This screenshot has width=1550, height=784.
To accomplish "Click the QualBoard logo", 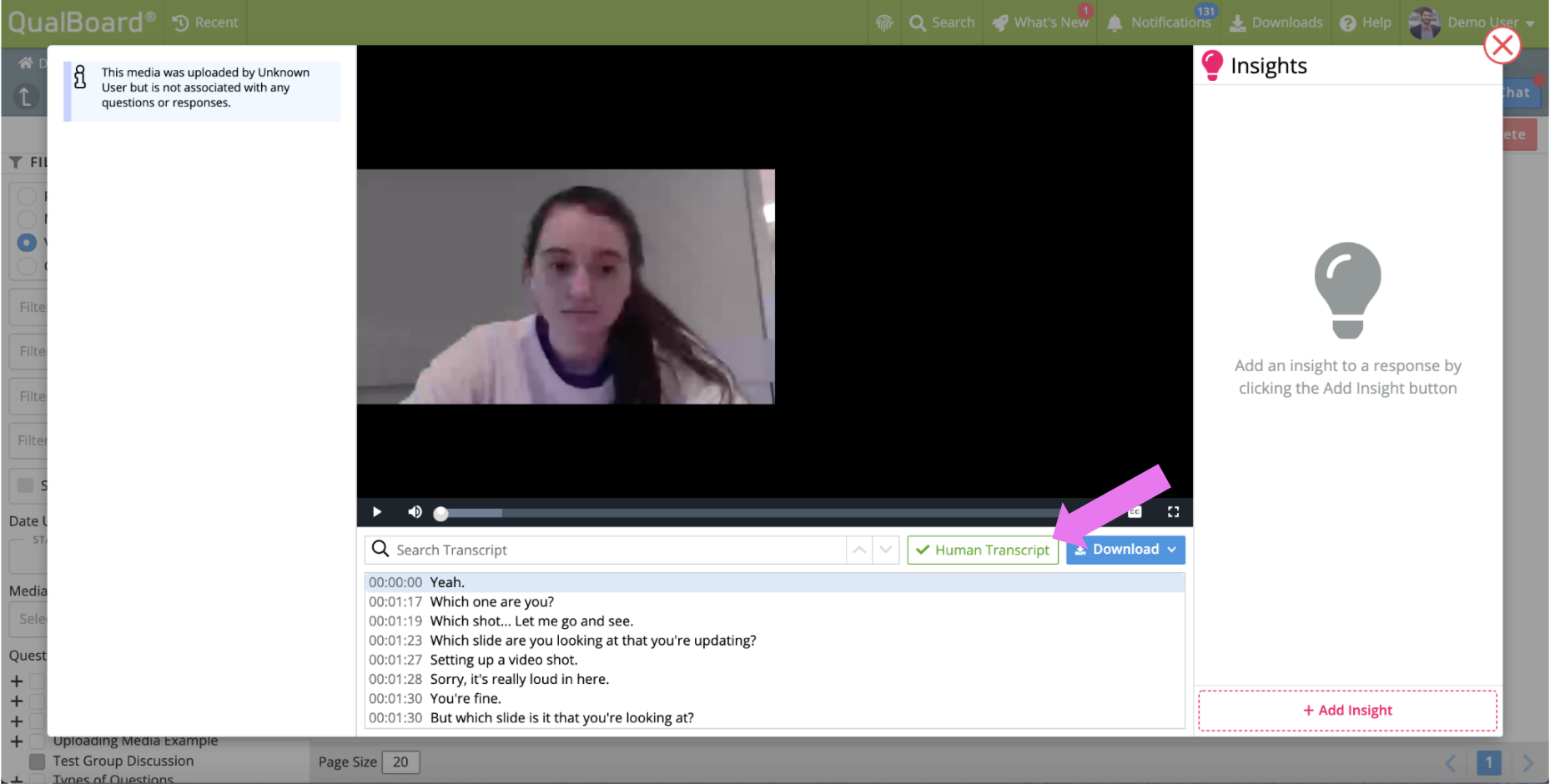I will (81, 22).
